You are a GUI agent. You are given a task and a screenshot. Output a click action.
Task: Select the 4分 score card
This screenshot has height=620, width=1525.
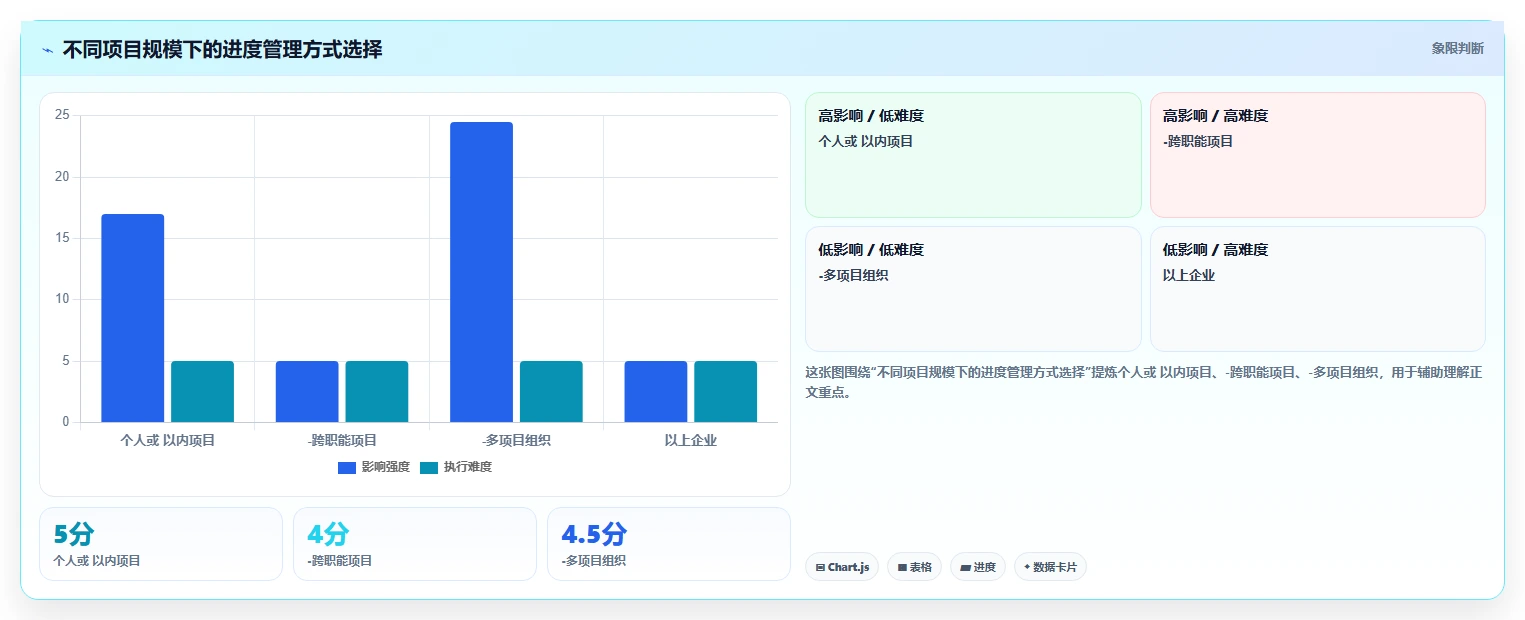[x=415, y=544]
